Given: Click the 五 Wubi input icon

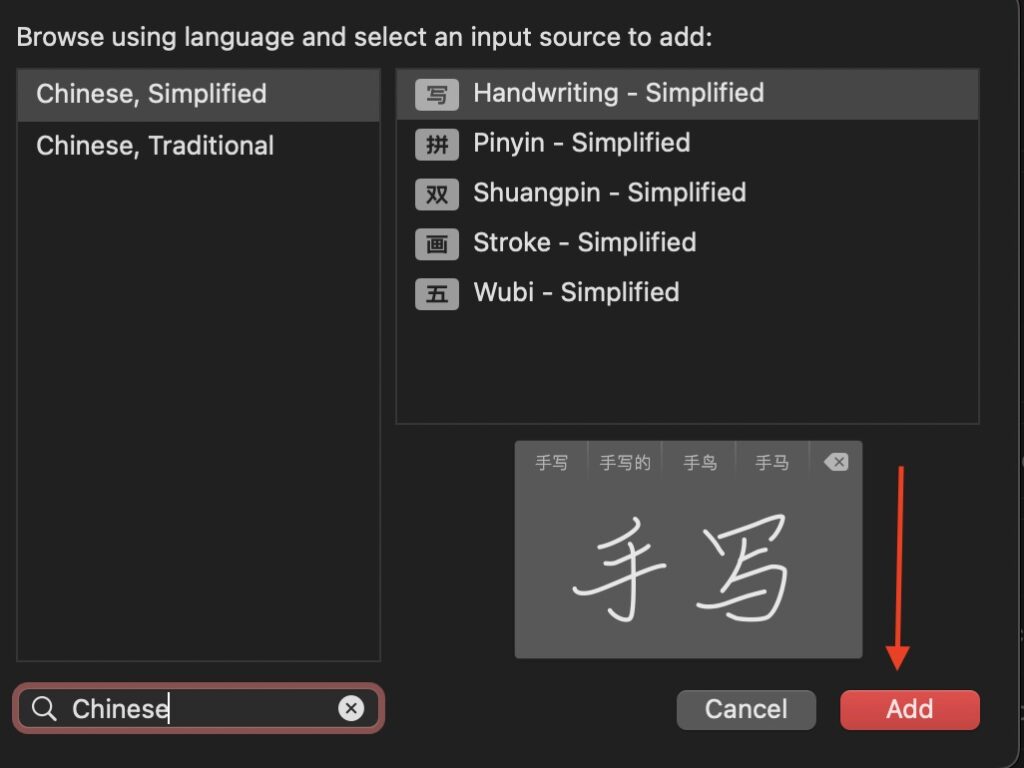Looking at the screenshot, I should coord(436,293).
